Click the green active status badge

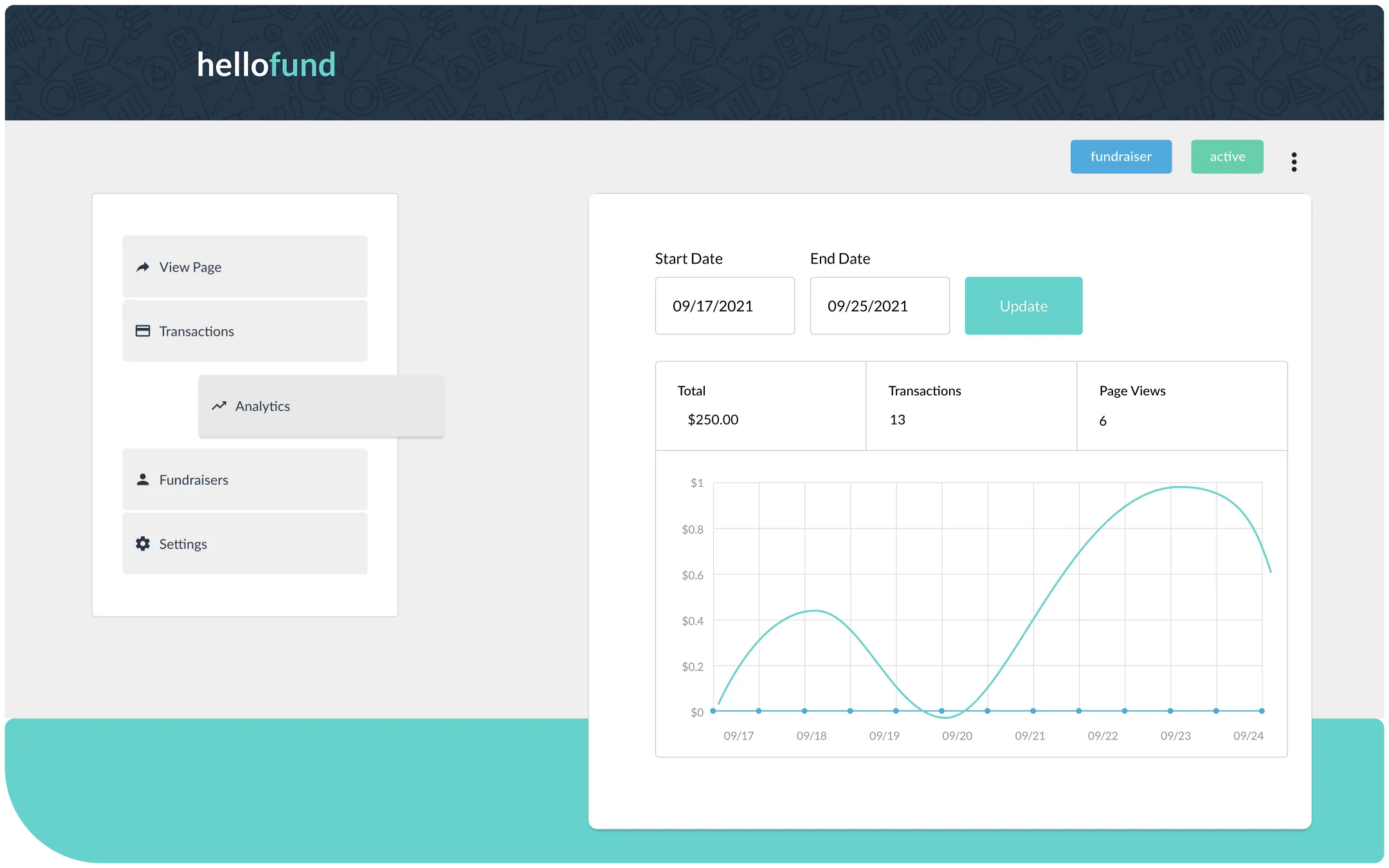[x=1227, y=156]
